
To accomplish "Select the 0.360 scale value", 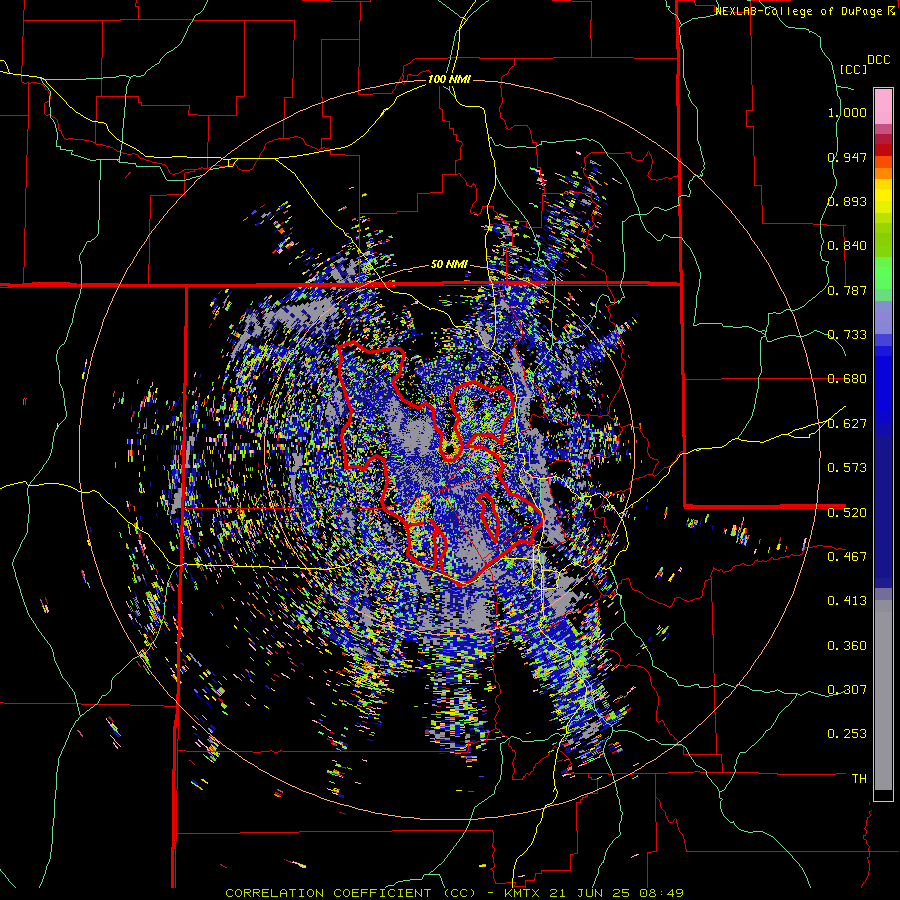I will (x=847, y=646).
